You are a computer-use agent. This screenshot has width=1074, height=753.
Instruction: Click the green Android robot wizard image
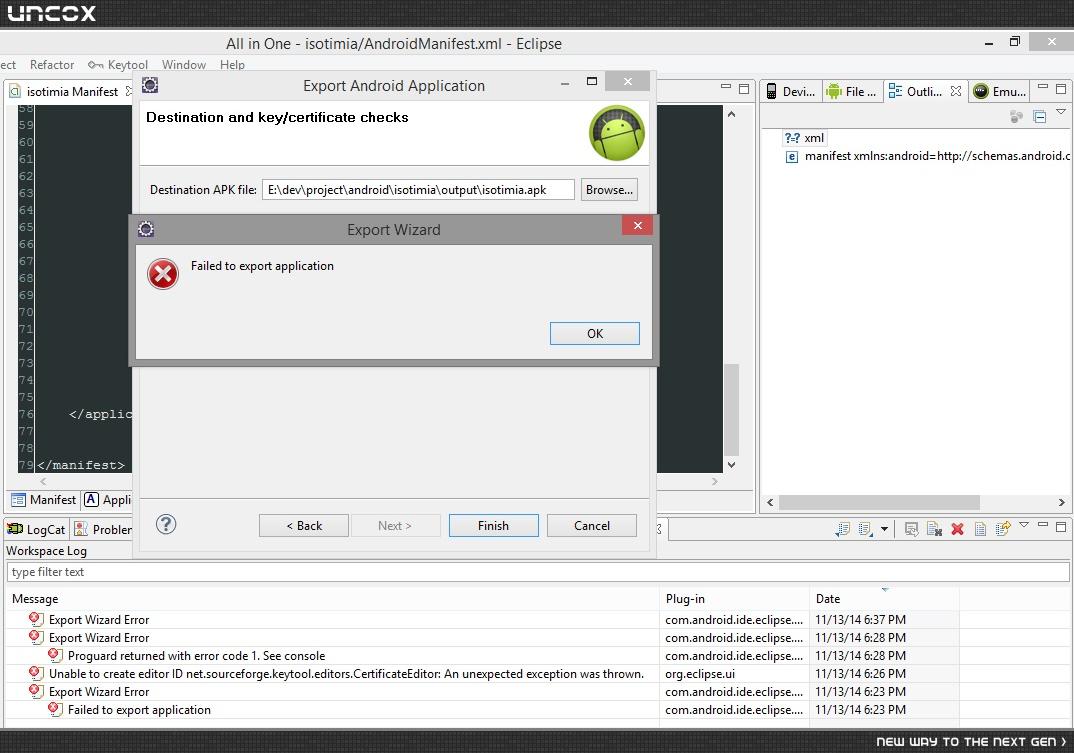[616, 133]
